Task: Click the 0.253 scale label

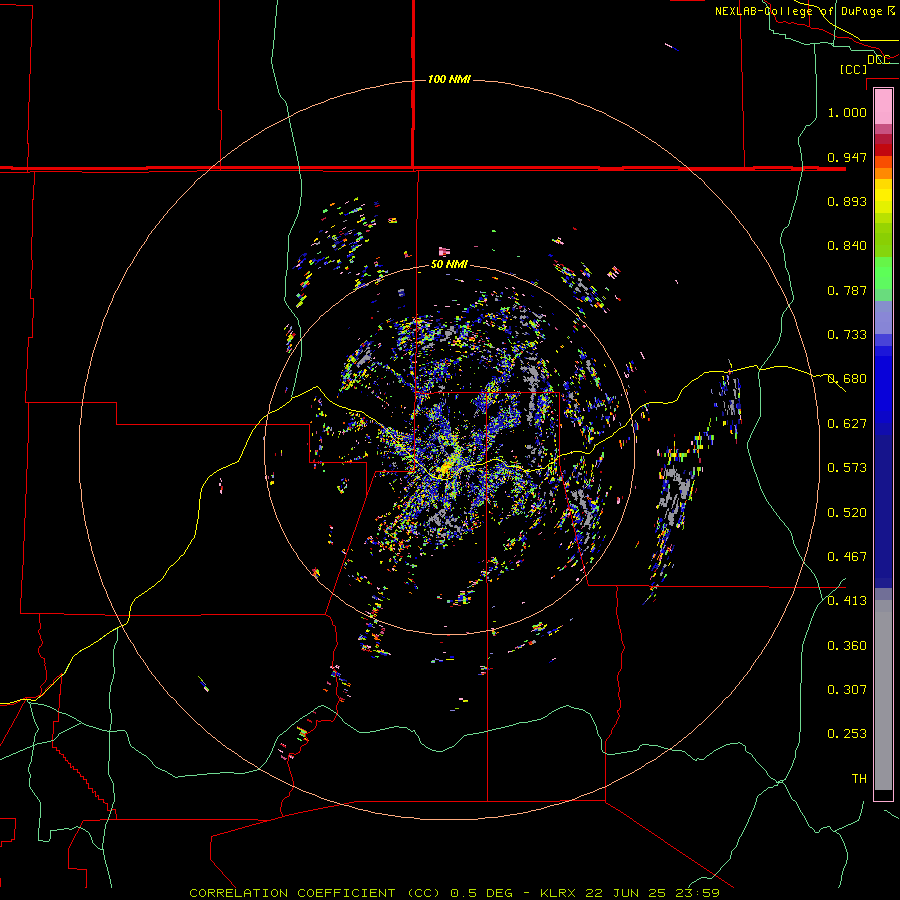Action: pos(847,734)
